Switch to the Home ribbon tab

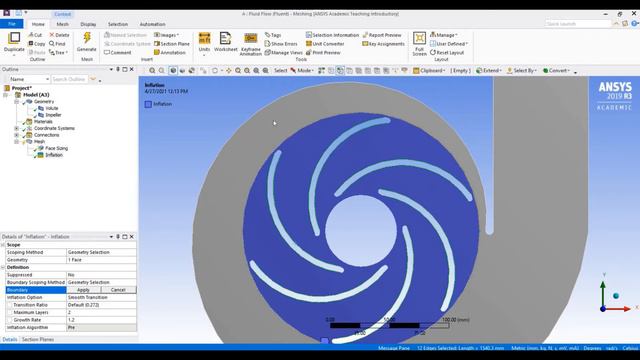38,24
